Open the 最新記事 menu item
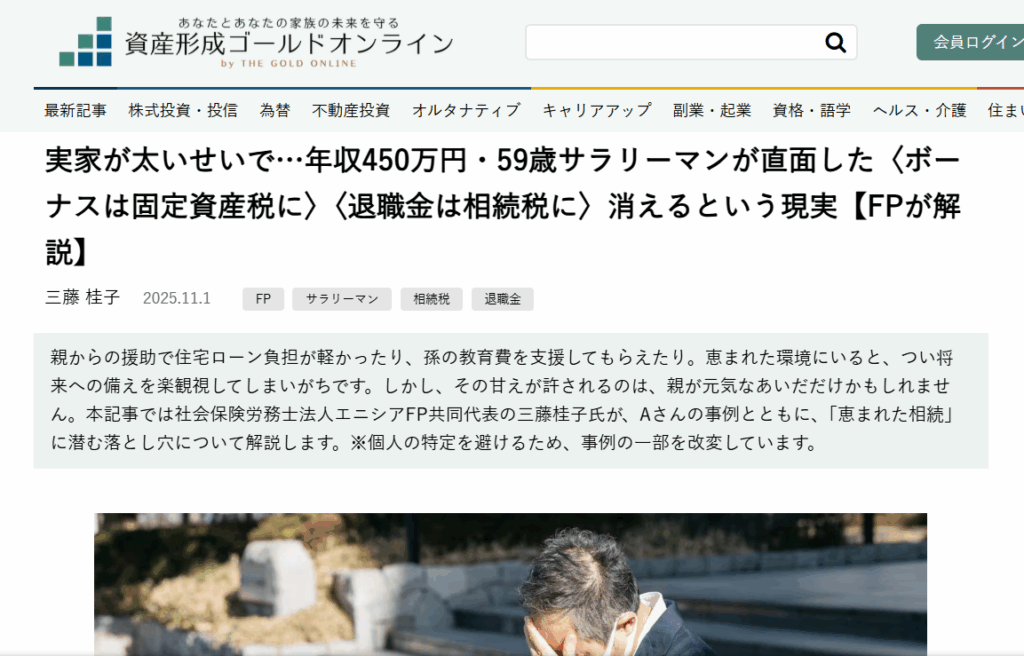 [x=75, y=111]
